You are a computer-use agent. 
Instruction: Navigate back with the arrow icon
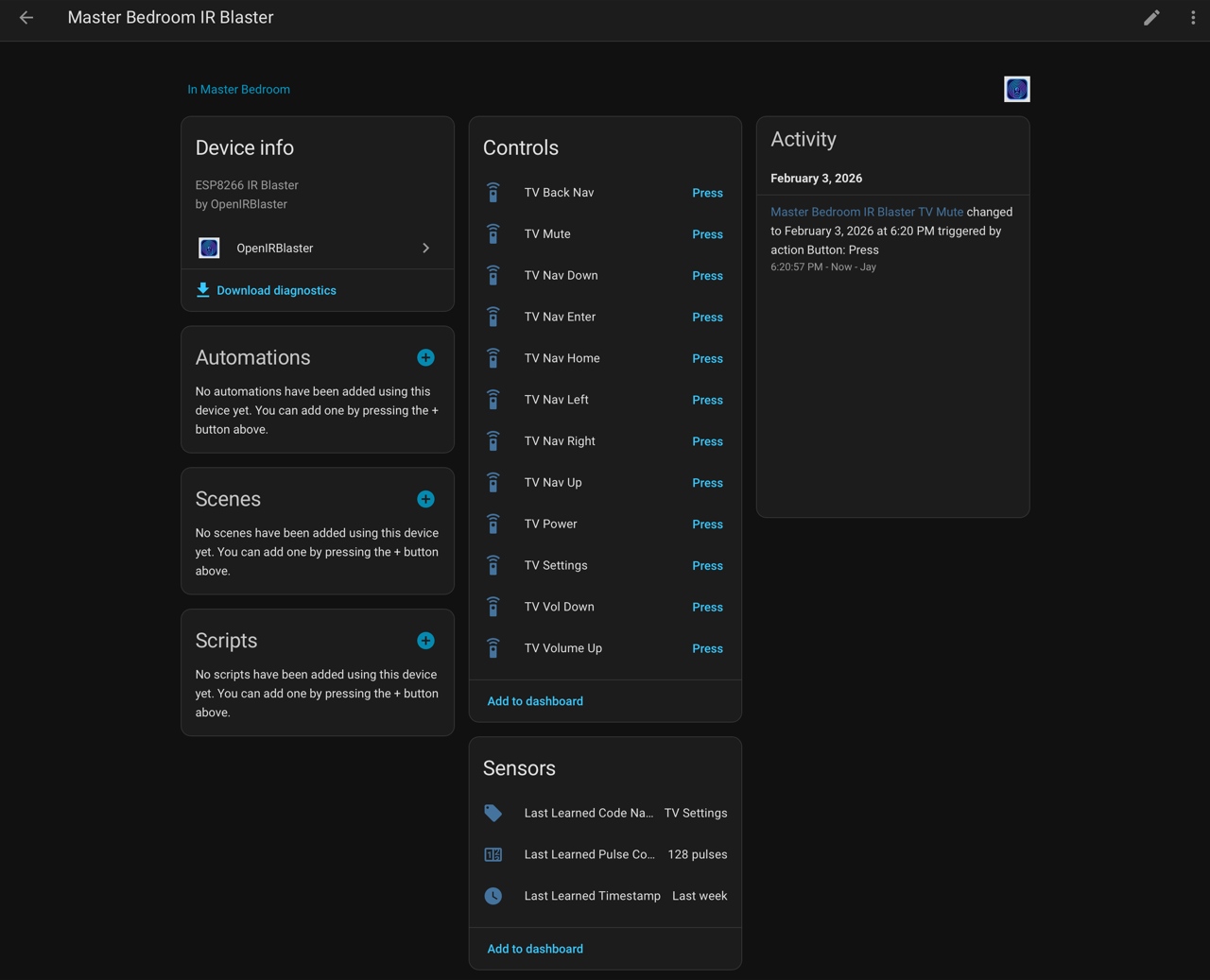[26, 18]
